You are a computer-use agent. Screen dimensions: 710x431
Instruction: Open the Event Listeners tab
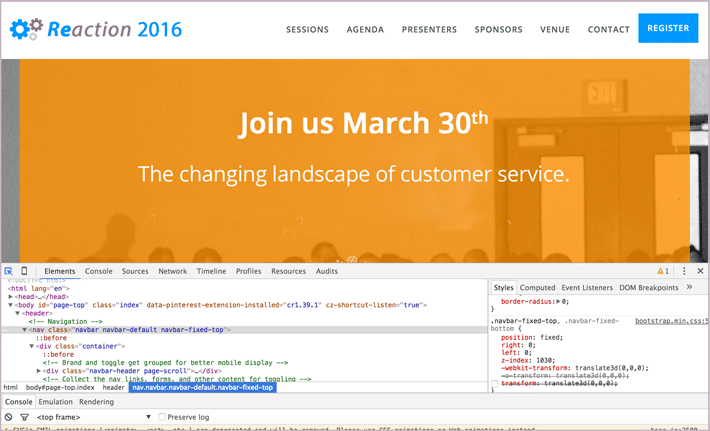587,287
